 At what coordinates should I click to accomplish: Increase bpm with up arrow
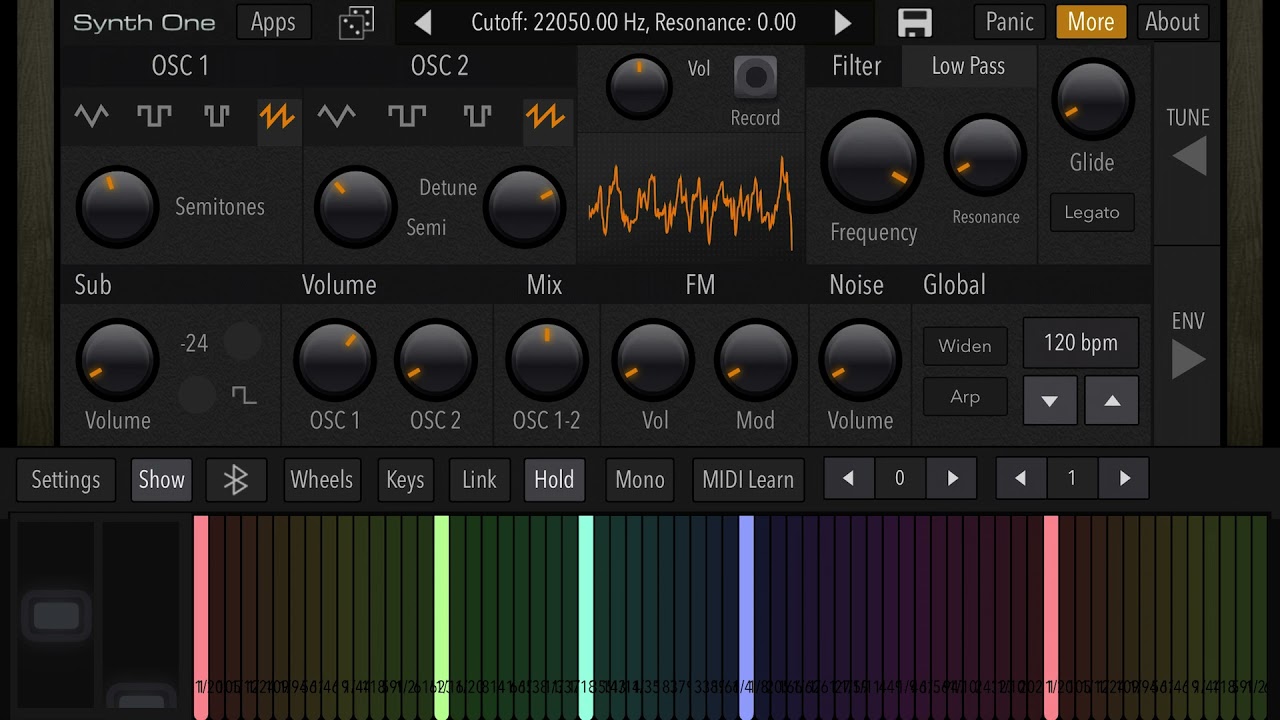[1111, 400]
